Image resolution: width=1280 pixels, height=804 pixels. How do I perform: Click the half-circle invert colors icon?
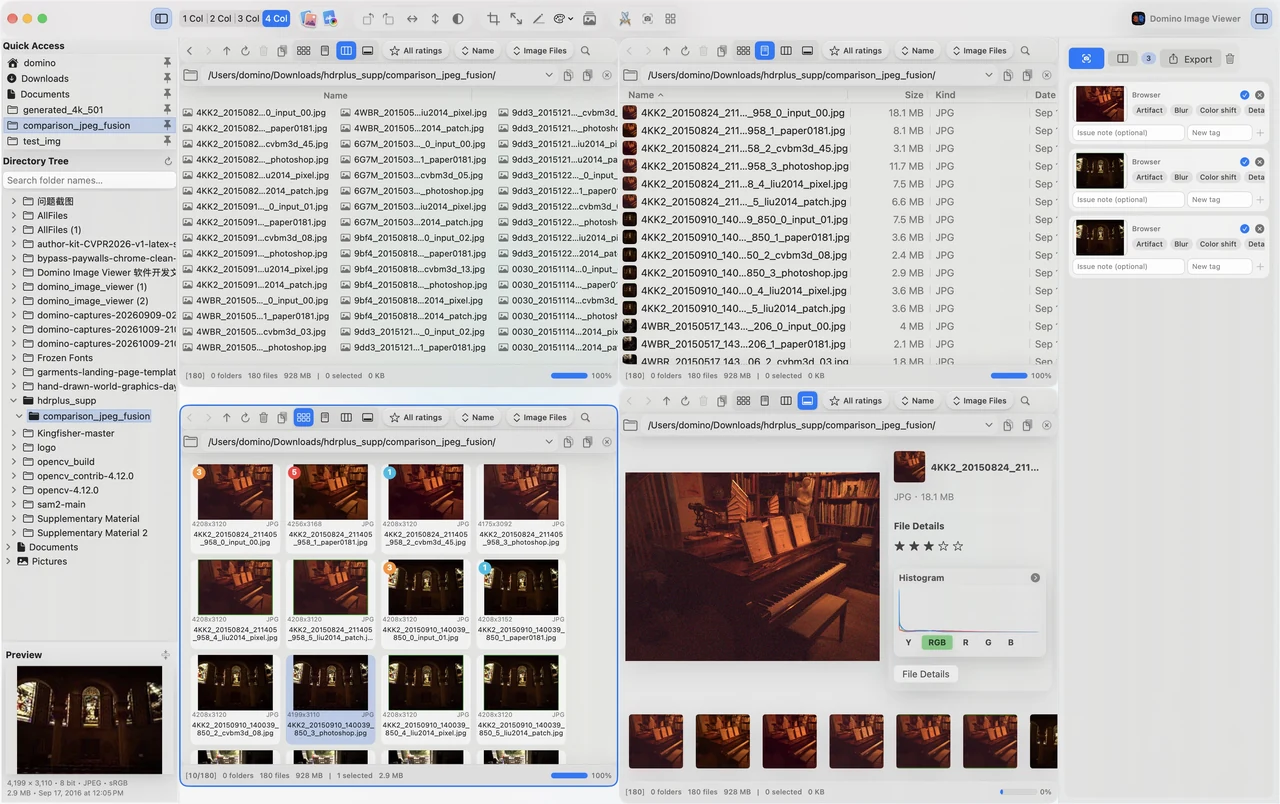pos(458,18)
